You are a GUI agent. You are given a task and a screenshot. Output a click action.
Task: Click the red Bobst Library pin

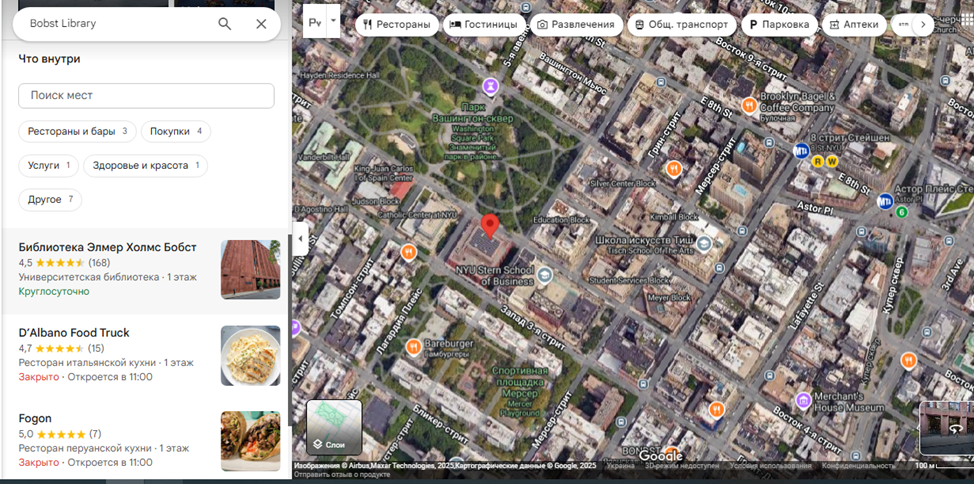[x=491, y=226]
